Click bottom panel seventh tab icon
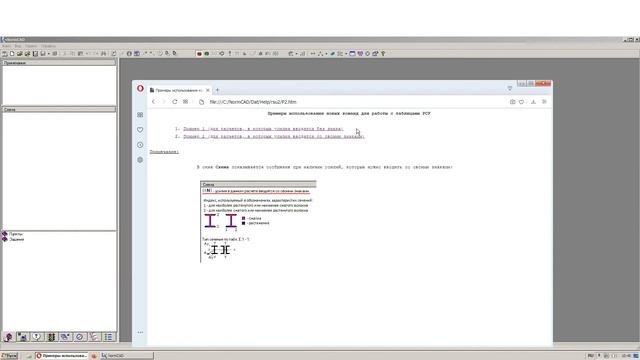 tap(94, 337)
